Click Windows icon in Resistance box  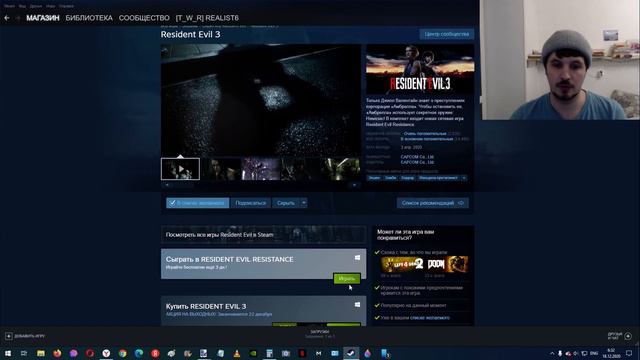tap(357, 258)
